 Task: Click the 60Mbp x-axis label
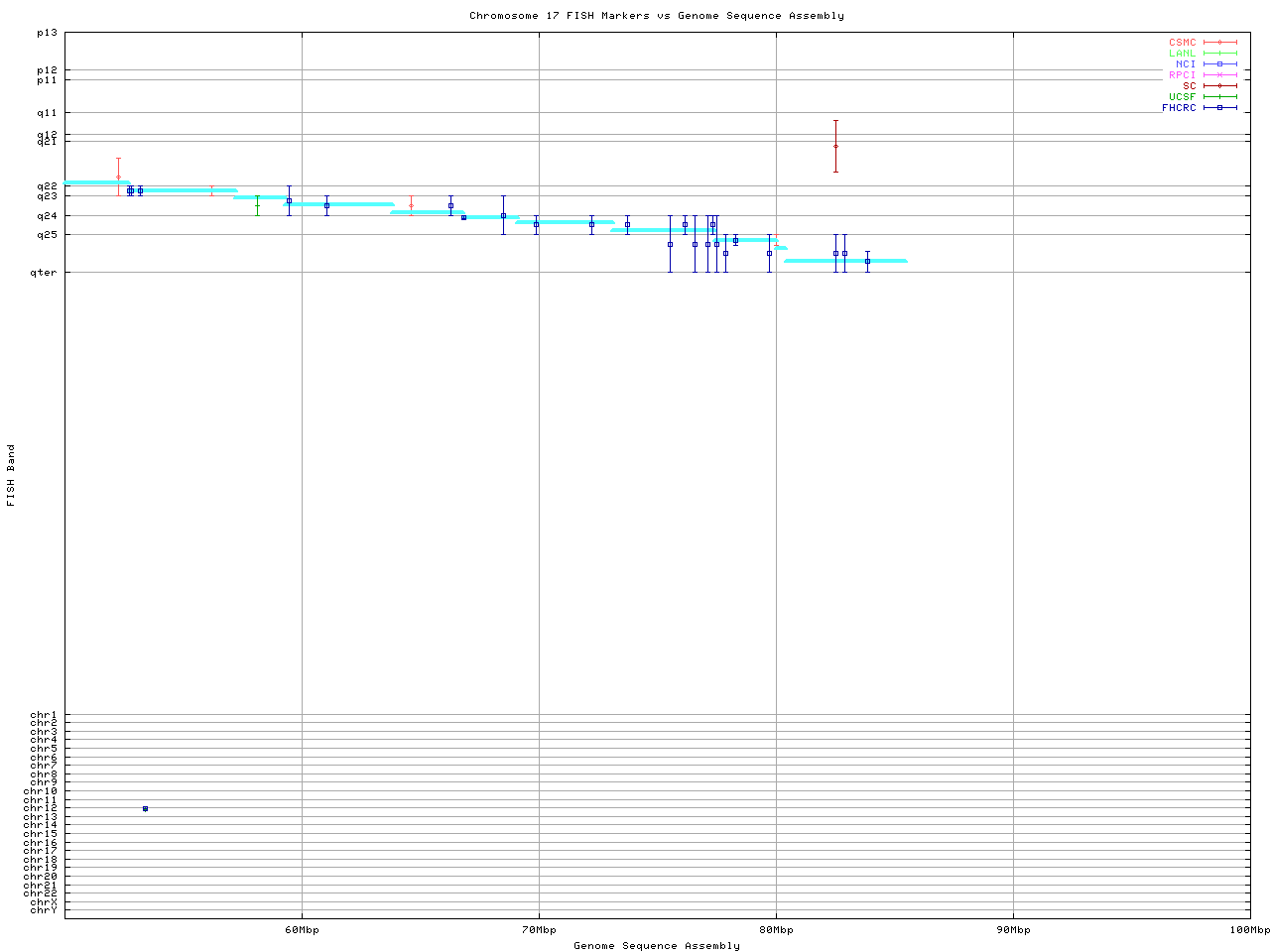coord(302,930)
